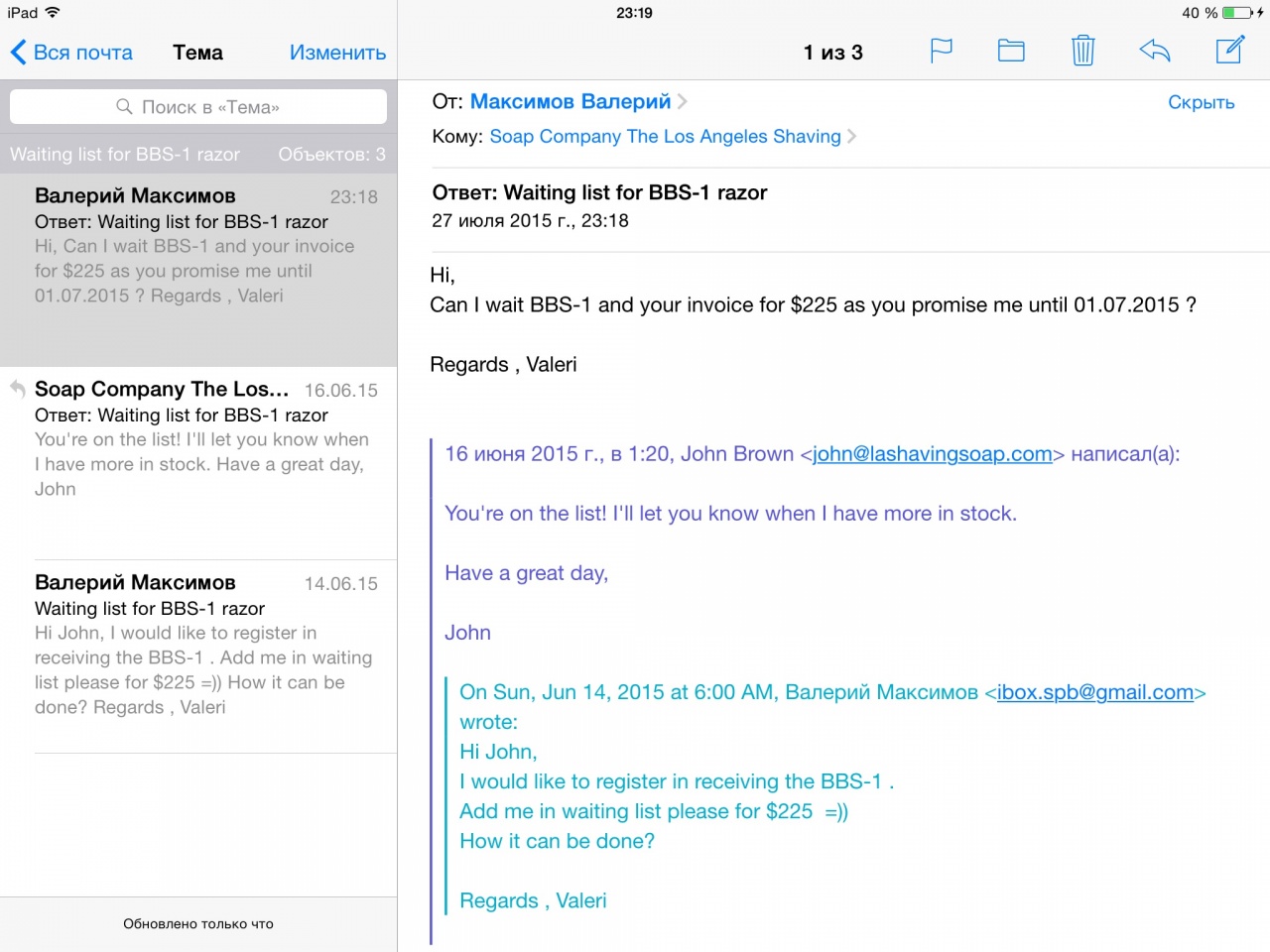
Task: Tap the 23:19 clock in status bar
Action: (x=634, y=13)
